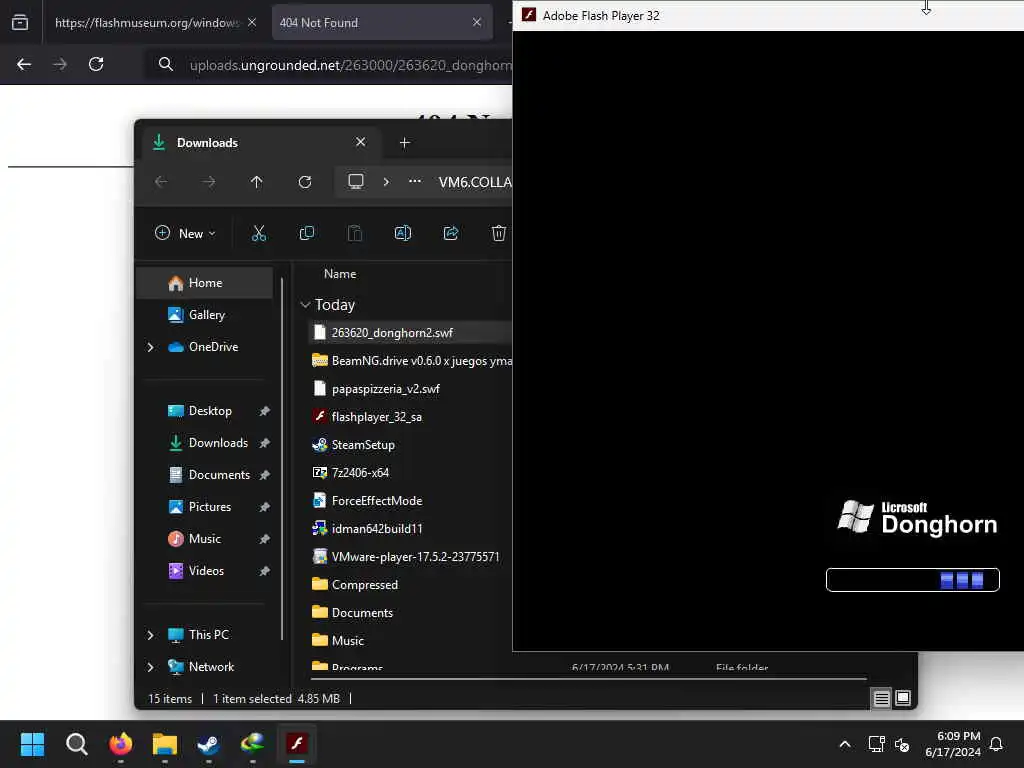Click Explorer's Refresh button
Viewport: 1024px width, 768px height.
pos(305,182)
